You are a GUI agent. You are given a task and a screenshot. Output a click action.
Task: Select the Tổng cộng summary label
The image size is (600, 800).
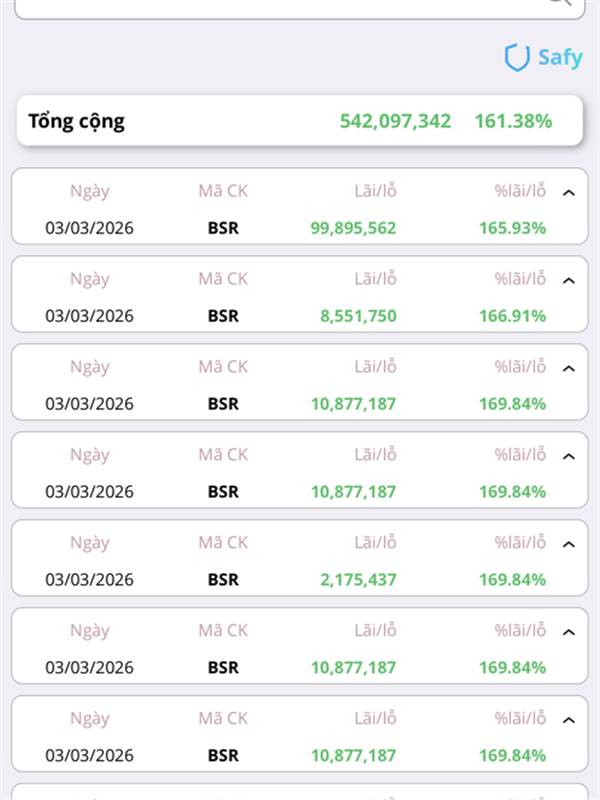click(77, 122)
